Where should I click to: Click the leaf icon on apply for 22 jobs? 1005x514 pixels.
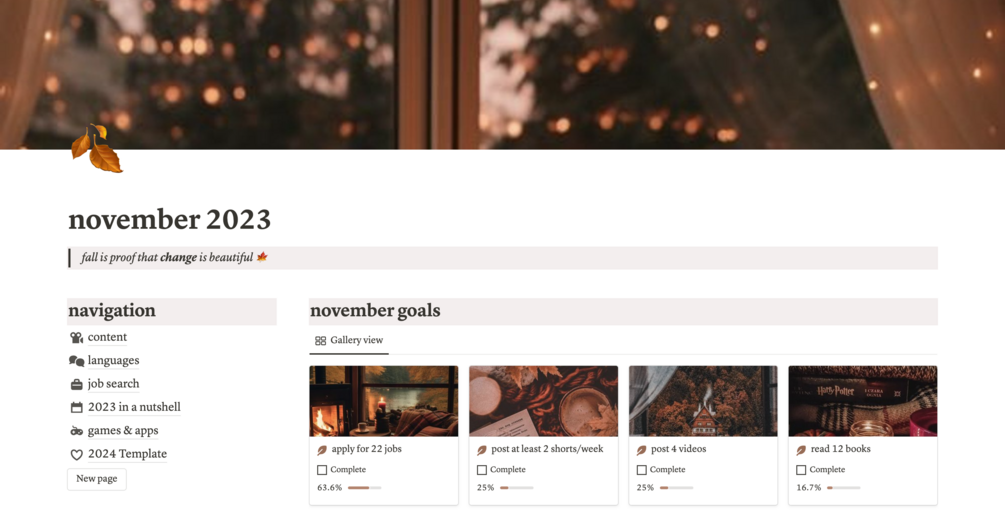pyautogui.click(x=322, y=450)
